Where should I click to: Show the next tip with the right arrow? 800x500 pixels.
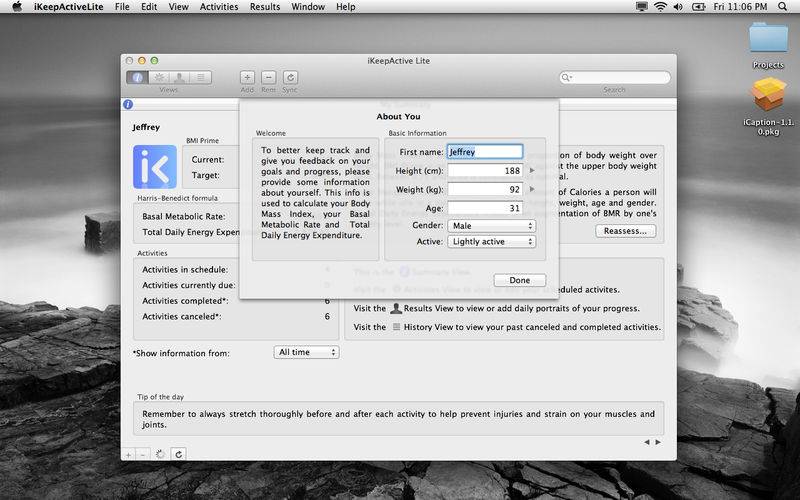click(658, 442)
